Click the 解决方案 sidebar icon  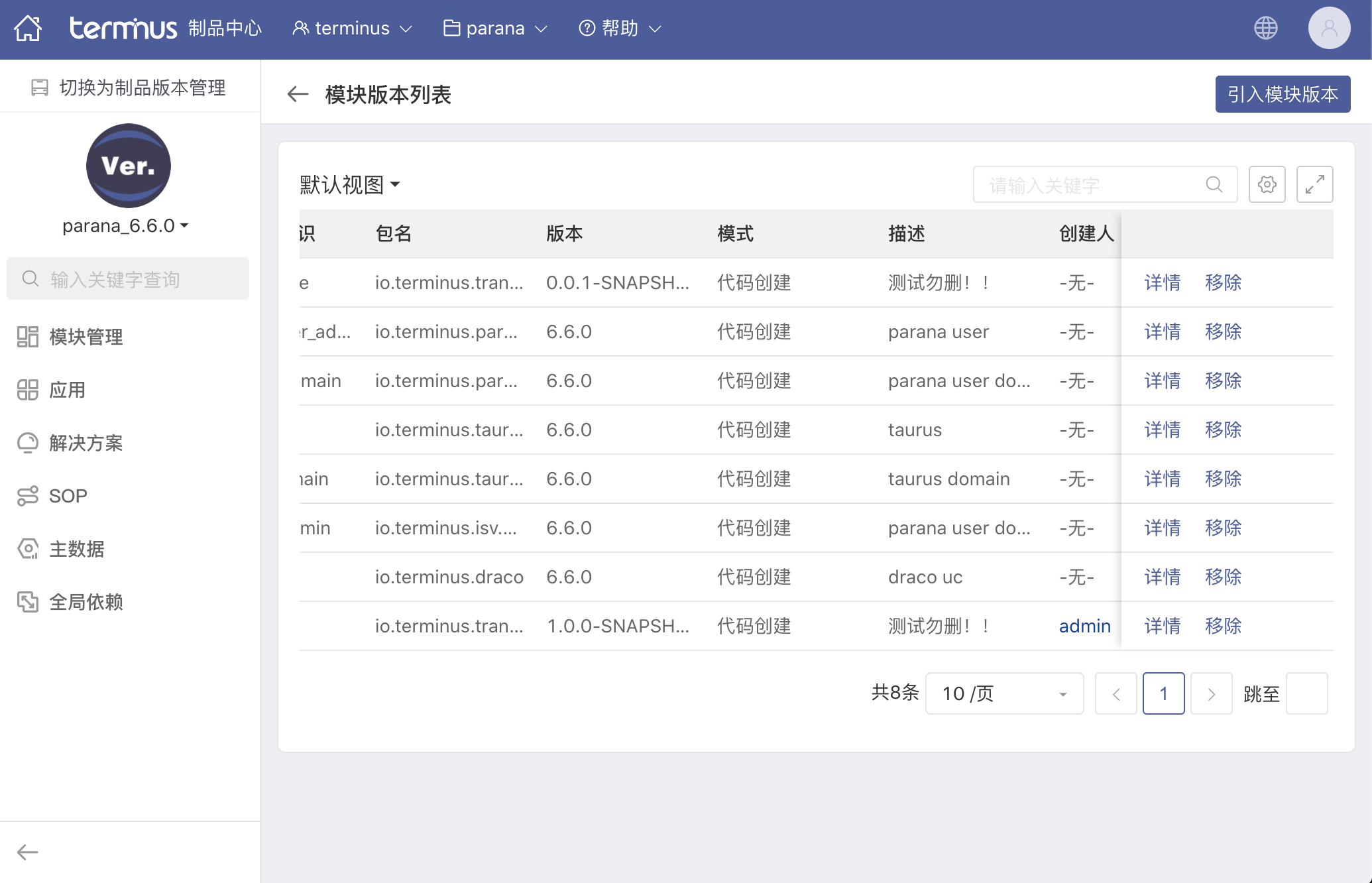[27, 443]
